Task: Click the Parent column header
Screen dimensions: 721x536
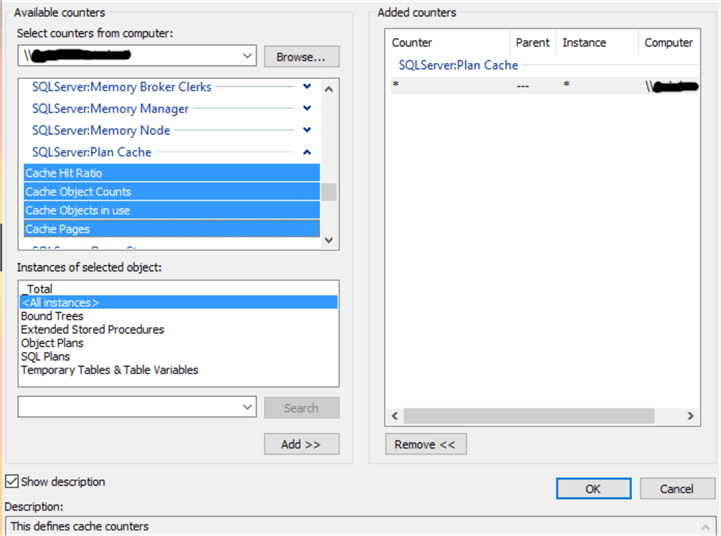Action: point(533,43)
